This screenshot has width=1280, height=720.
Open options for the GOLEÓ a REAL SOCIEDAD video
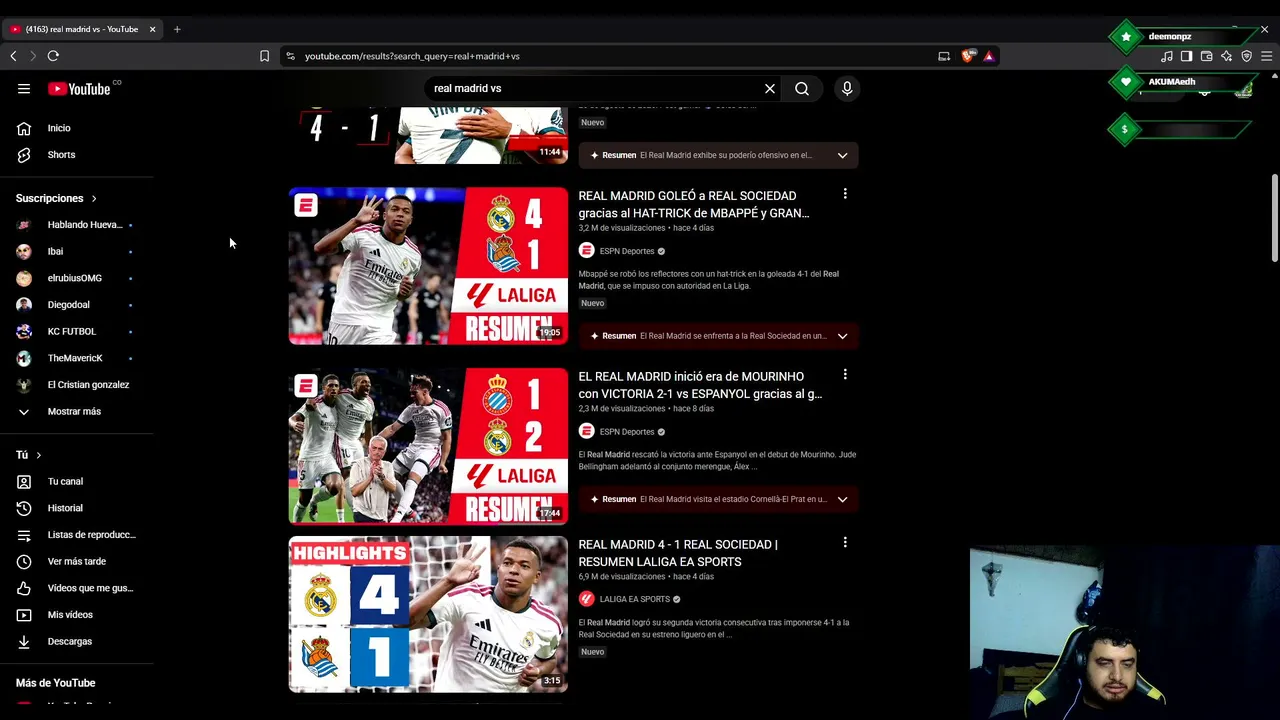[x=845, y=194]
